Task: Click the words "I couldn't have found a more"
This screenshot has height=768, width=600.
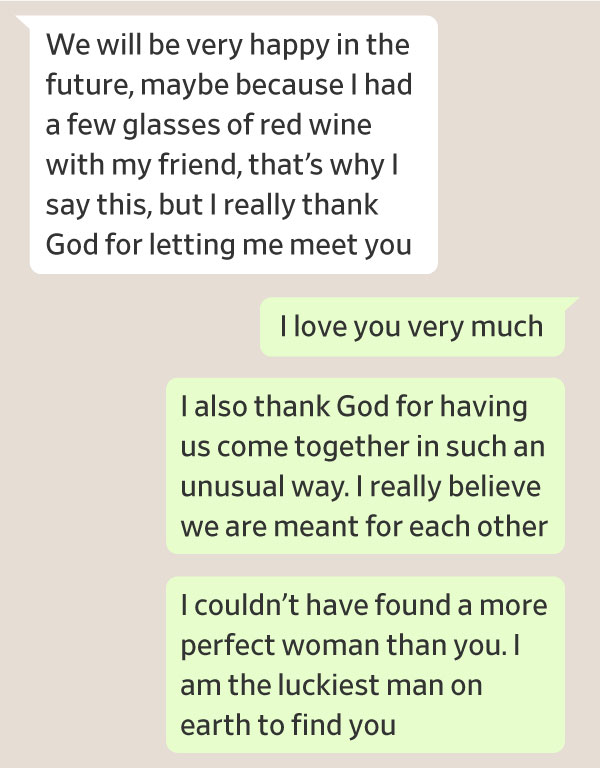Action: [x=364, y=606]
